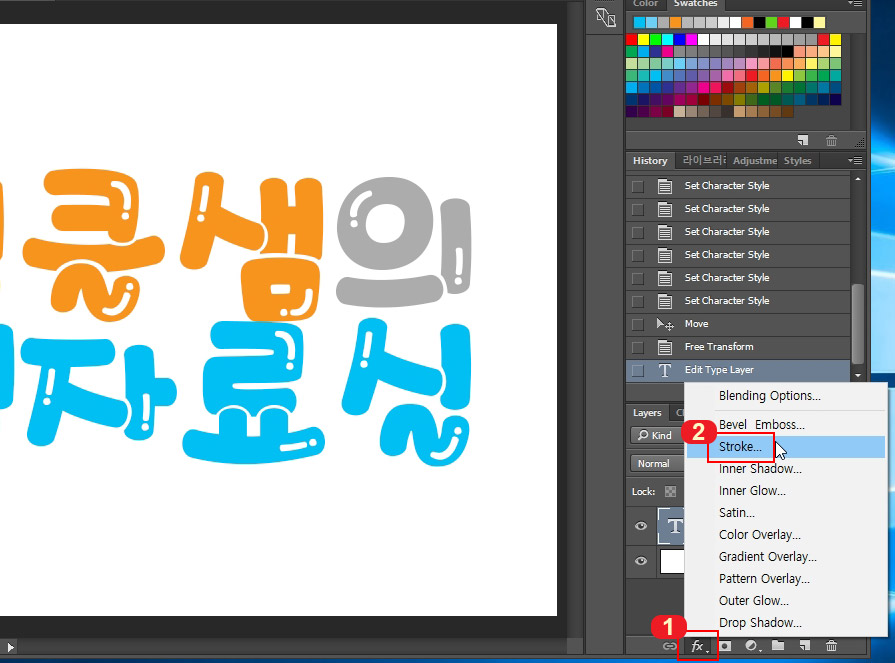
Task: Click History list scroll up arrow
Action: tap(858, 180)
